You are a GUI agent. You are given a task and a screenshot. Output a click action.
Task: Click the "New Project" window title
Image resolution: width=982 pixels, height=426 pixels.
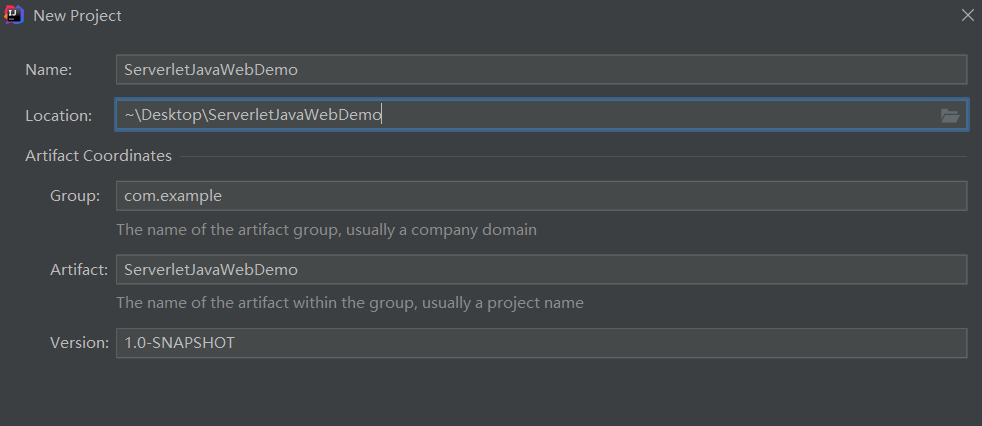coord(77,16)
